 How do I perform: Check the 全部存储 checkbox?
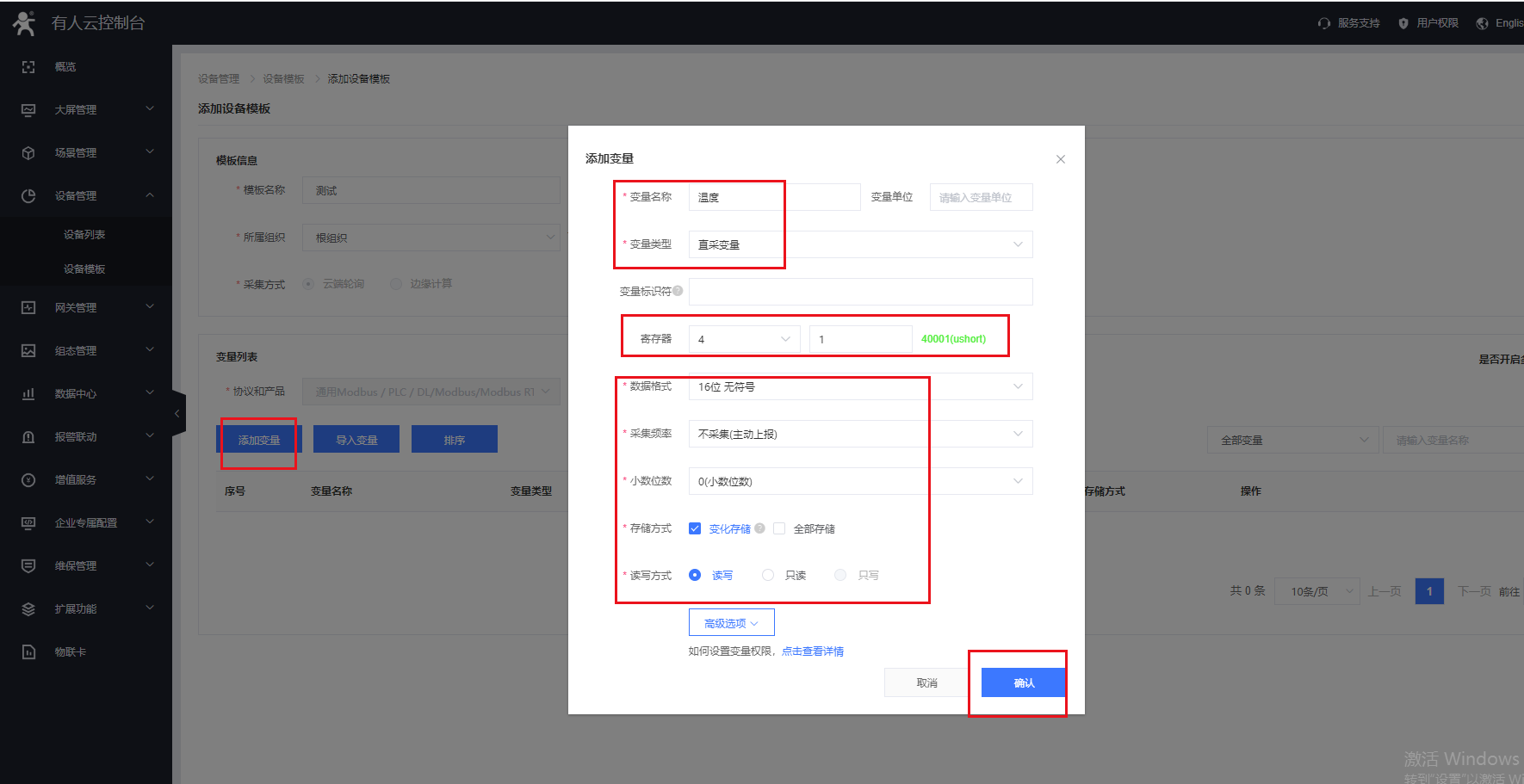779,528
